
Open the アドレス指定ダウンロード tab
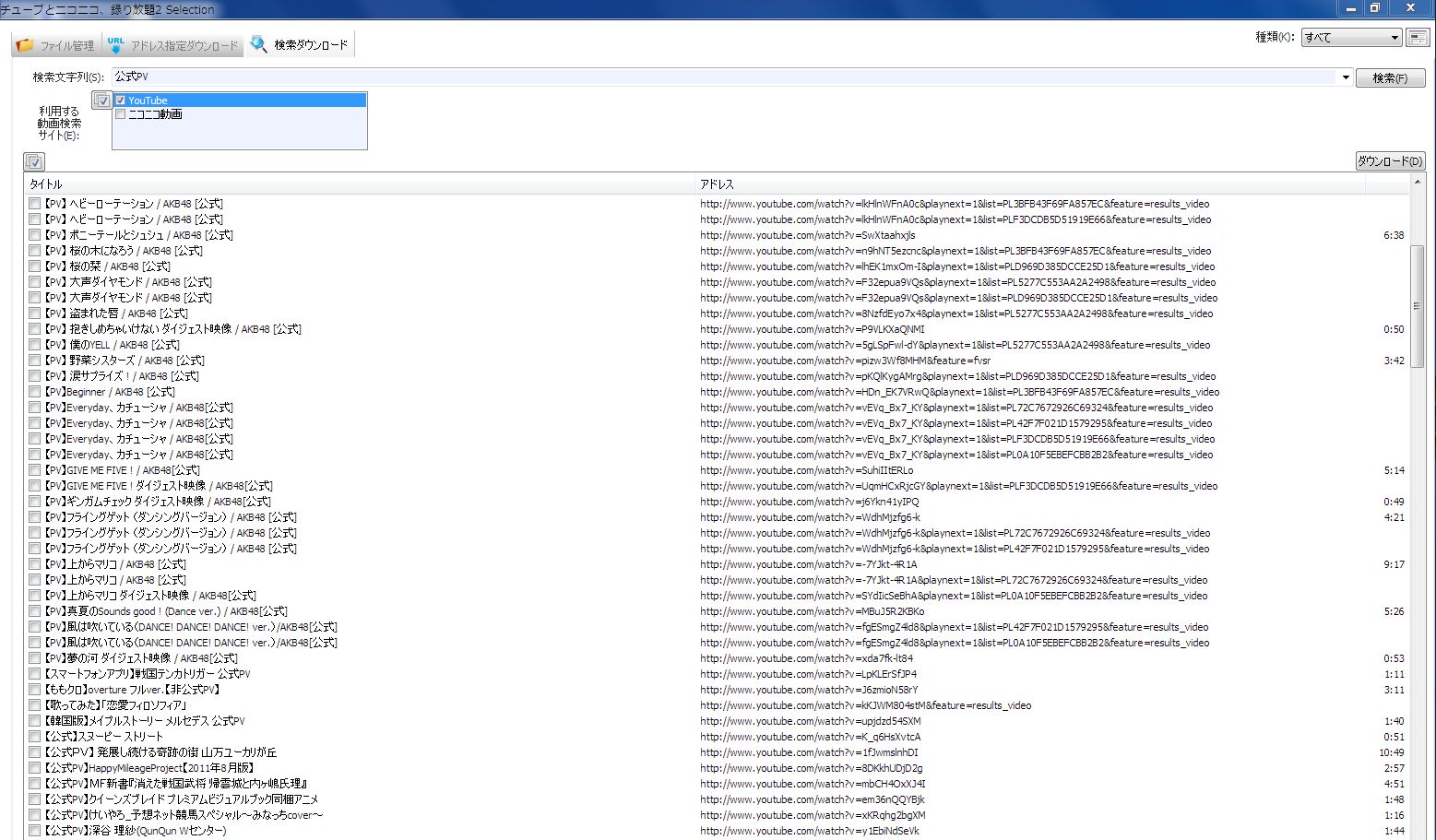[x=172, y=45]
